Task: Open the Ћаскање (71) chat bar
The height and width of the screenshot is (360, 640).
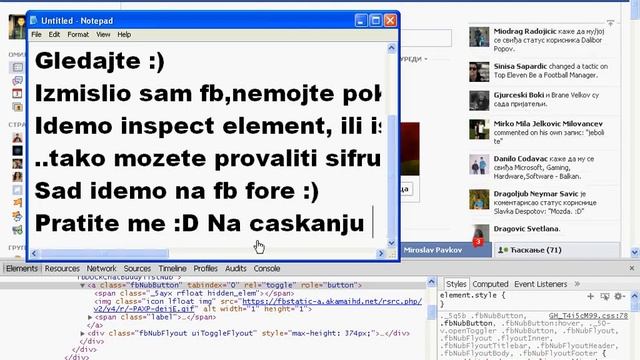Action: (557, 250)
